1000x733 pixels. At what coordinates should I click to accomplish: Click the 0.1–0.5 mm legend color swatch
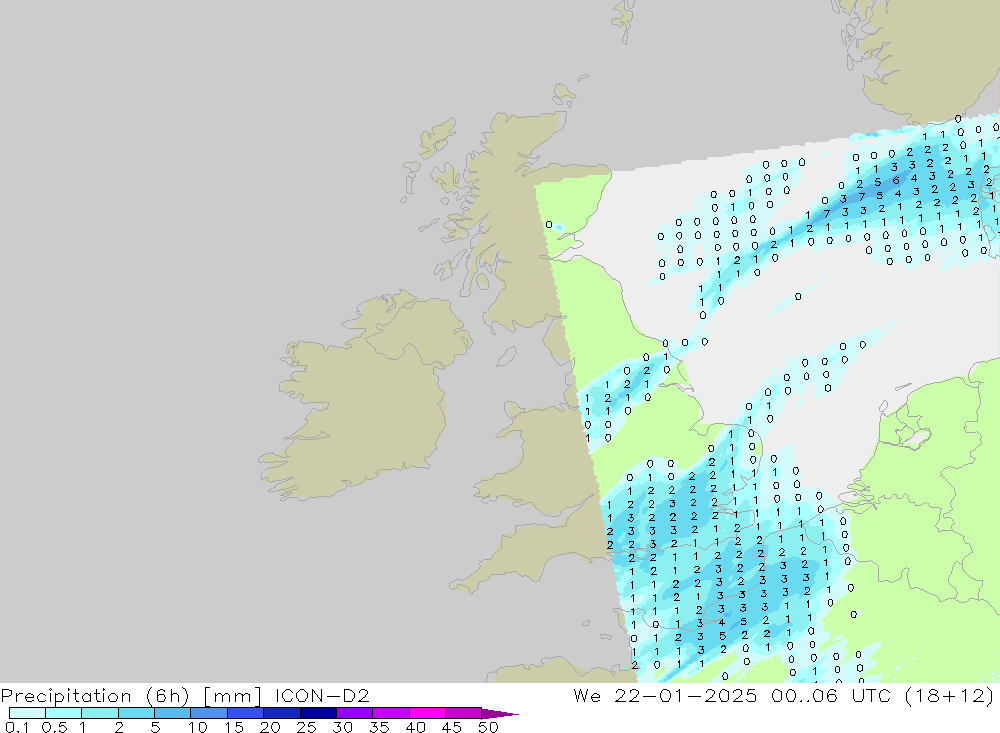tap(27, 713)
